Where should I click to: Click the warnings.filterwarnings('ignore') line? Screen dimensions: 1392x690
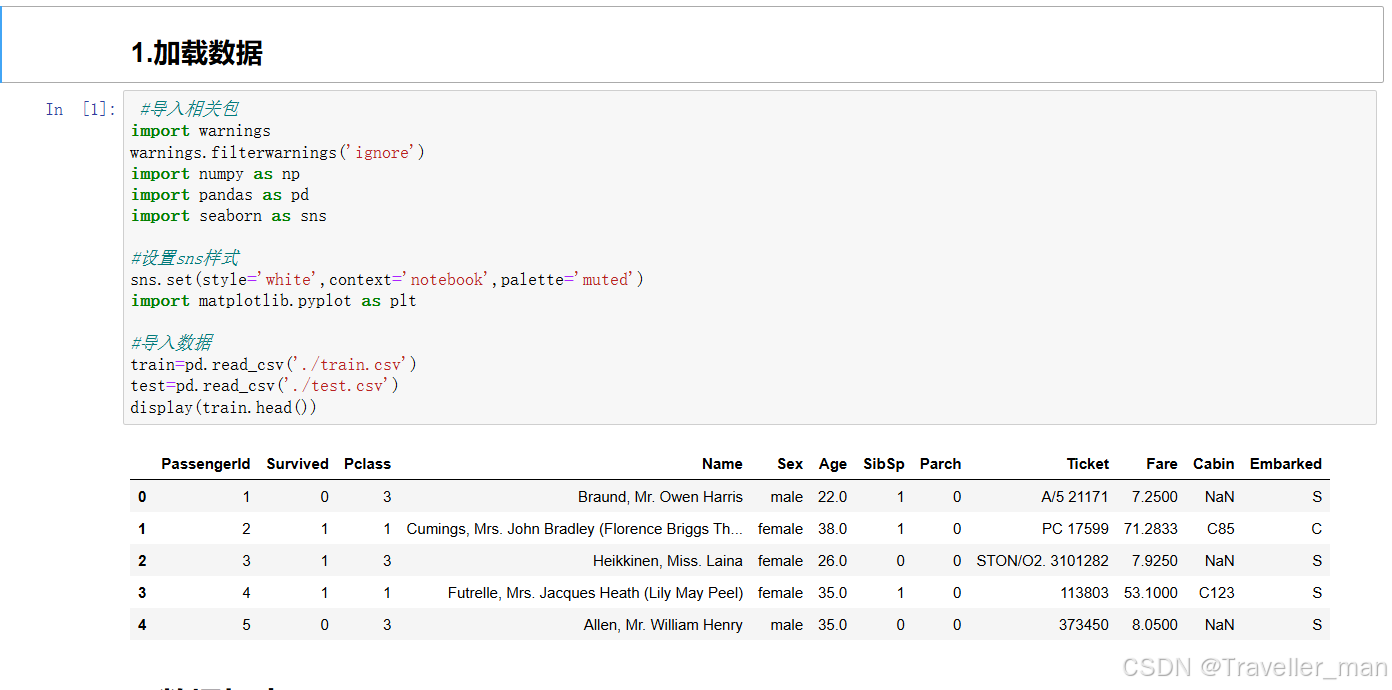[x=278, y=152]
